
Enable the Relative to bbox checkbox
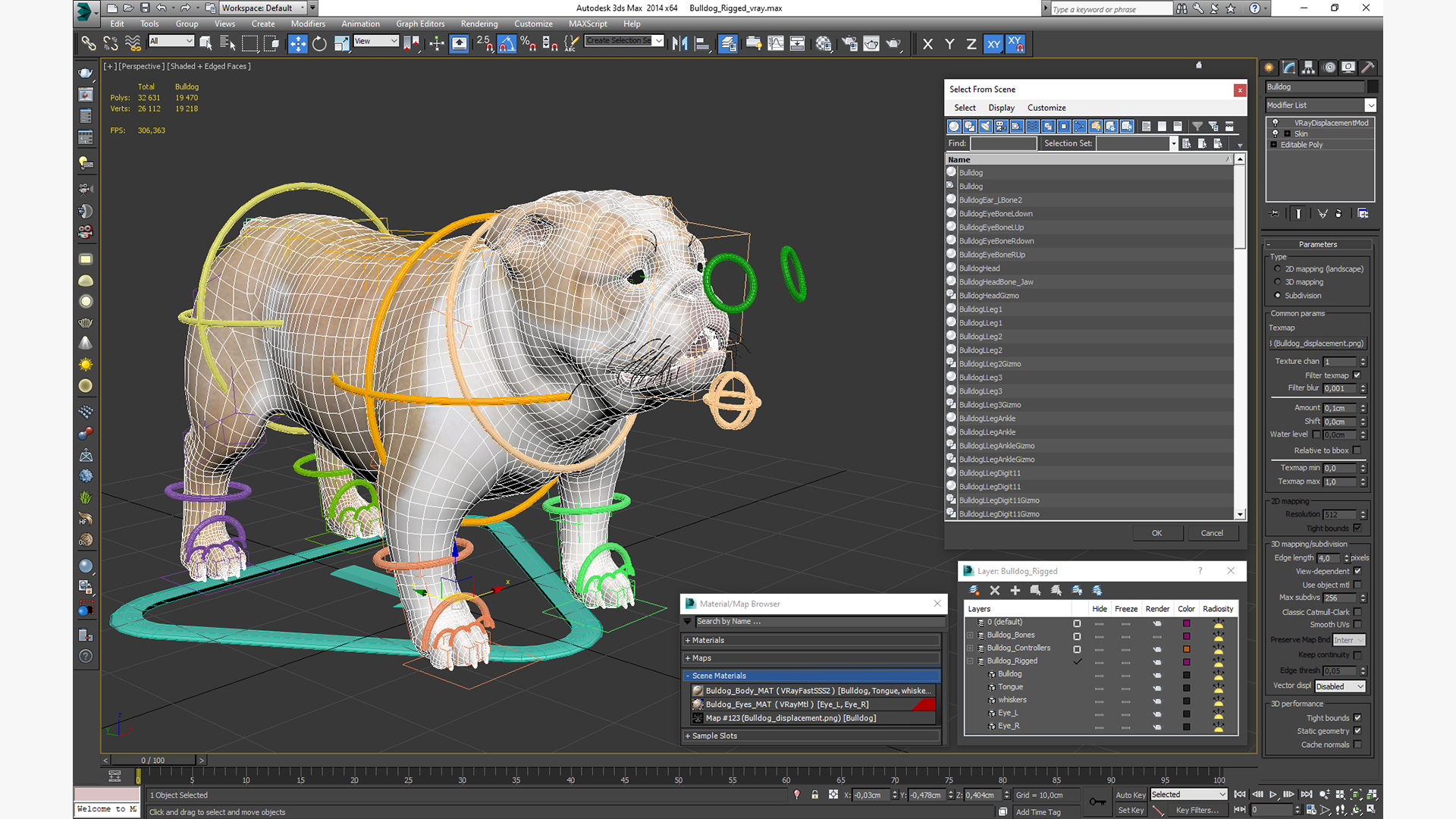click(x=1357, y=450)
